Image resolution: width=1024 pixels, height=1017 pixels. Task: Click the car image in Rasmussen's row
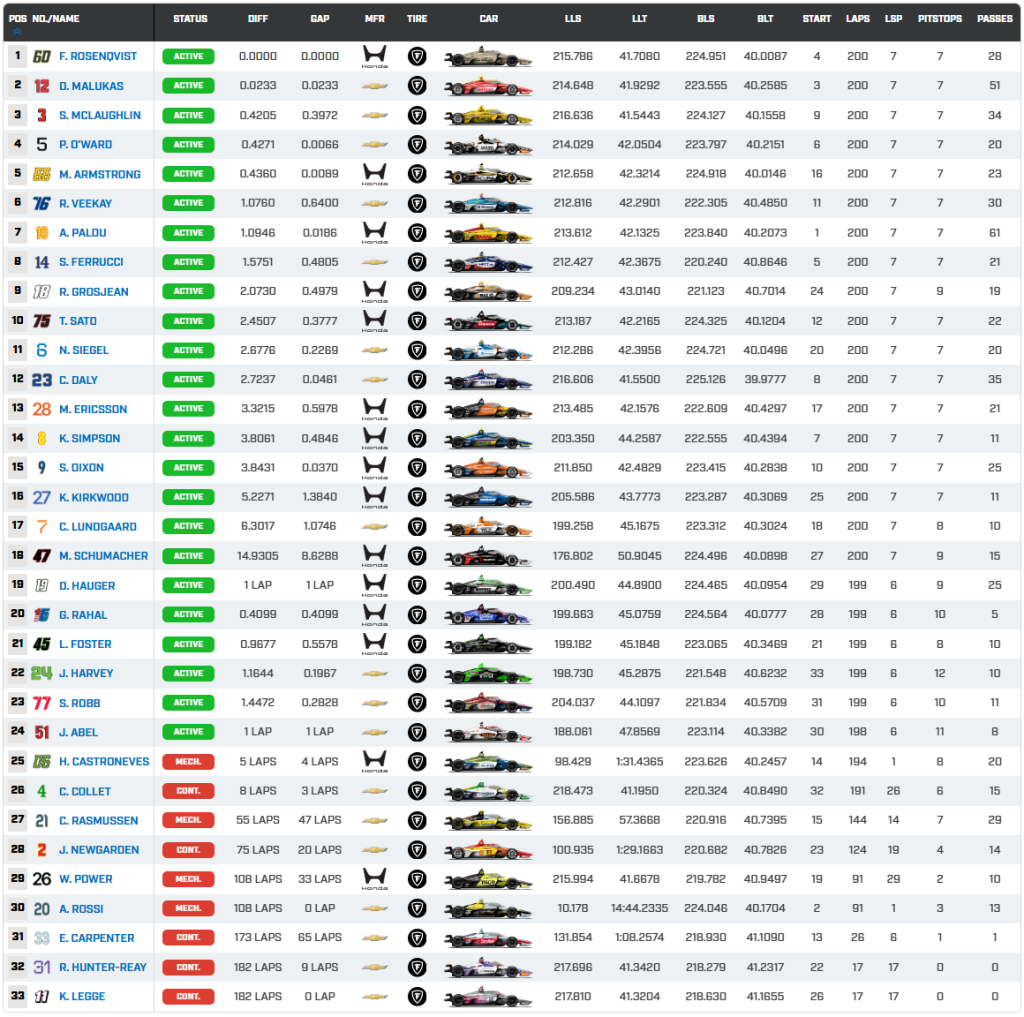coord(488,820)
